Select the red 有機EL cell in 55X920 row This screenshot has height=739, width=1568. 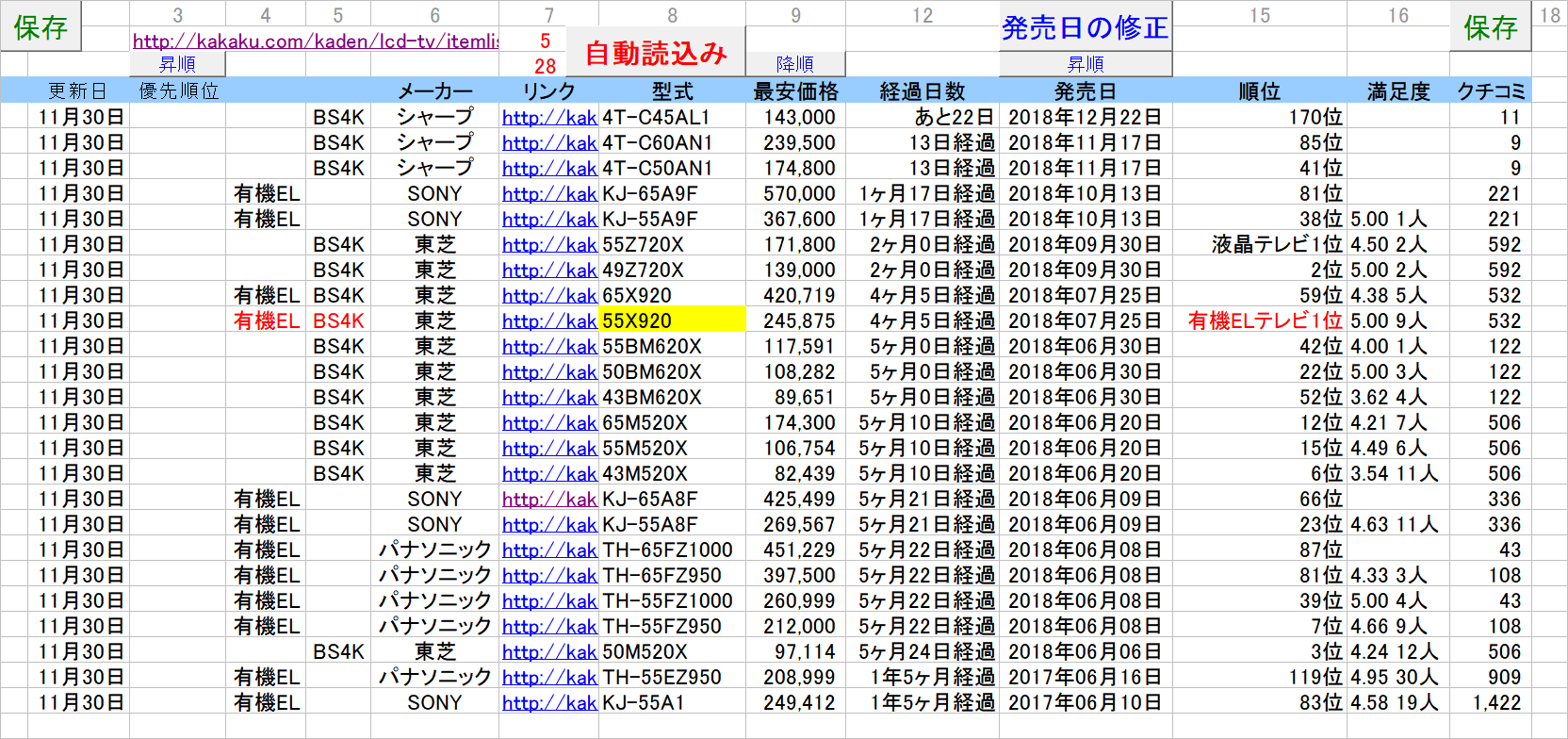(x=266, y=320)
